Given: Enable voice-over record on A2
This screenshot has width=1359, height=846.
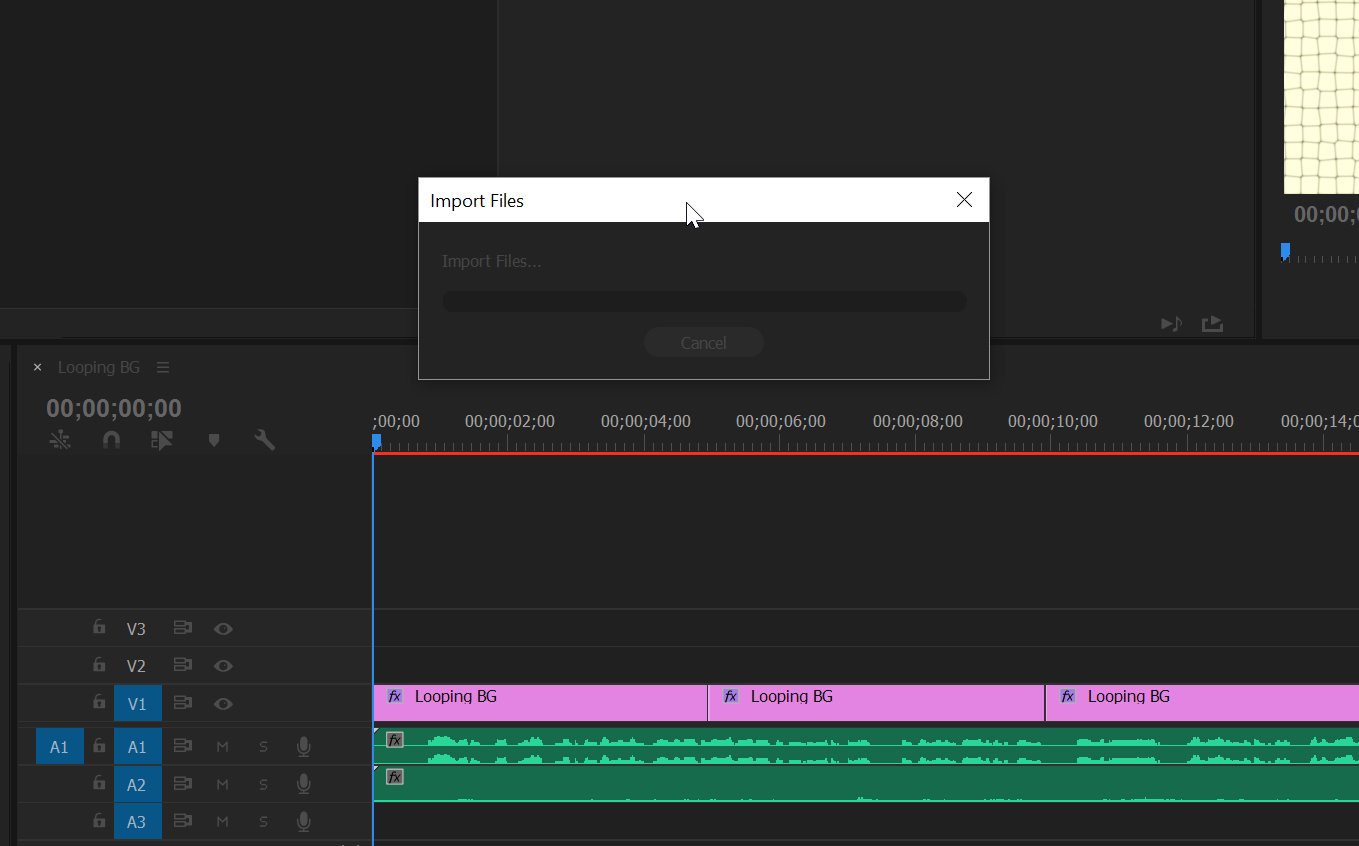Looking at the screenshot, I should pos(304,784).
